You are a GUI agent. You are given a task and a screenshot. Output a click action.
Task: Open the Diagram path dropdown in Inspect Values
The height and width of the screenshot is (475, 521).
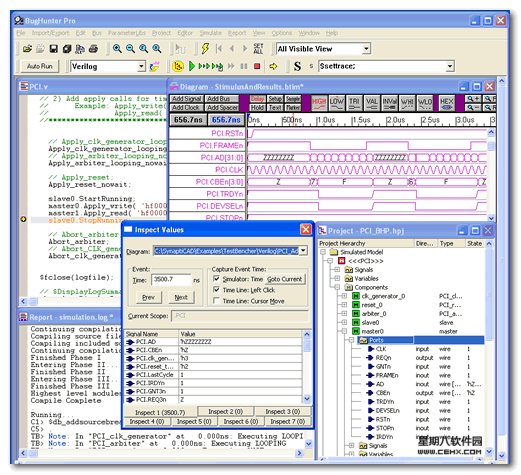pyautogui.click(x=303, y=251)
